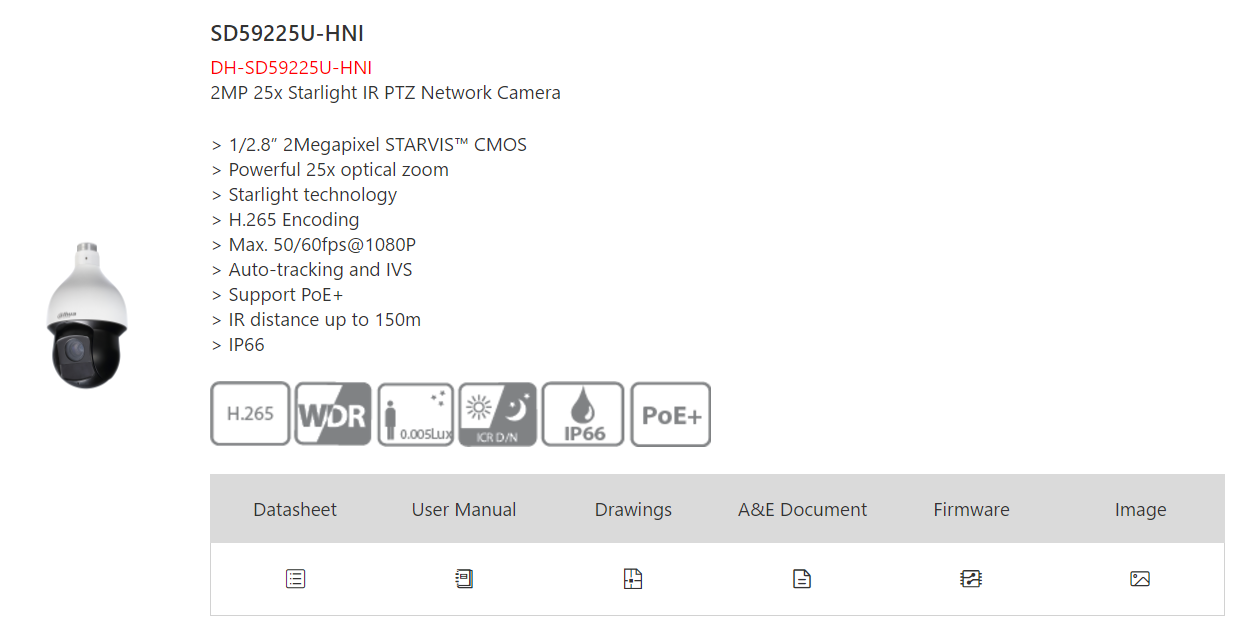Click the IP66 waterproof badge

click(x=583, y=414)
